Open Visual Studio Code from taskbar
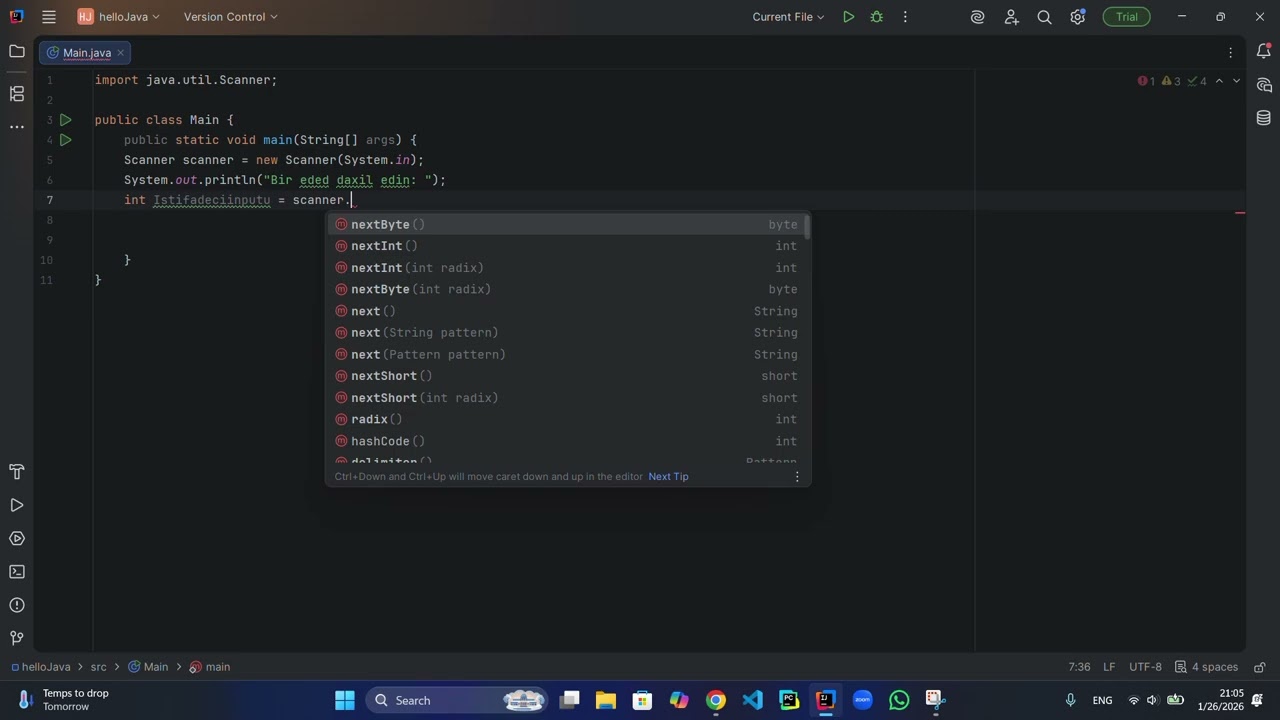Screen dimensions: 1280x720 [752, 700]
